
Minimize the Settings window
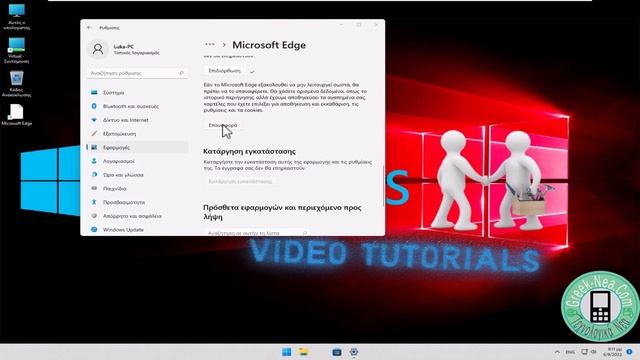[x=341, y=25]
